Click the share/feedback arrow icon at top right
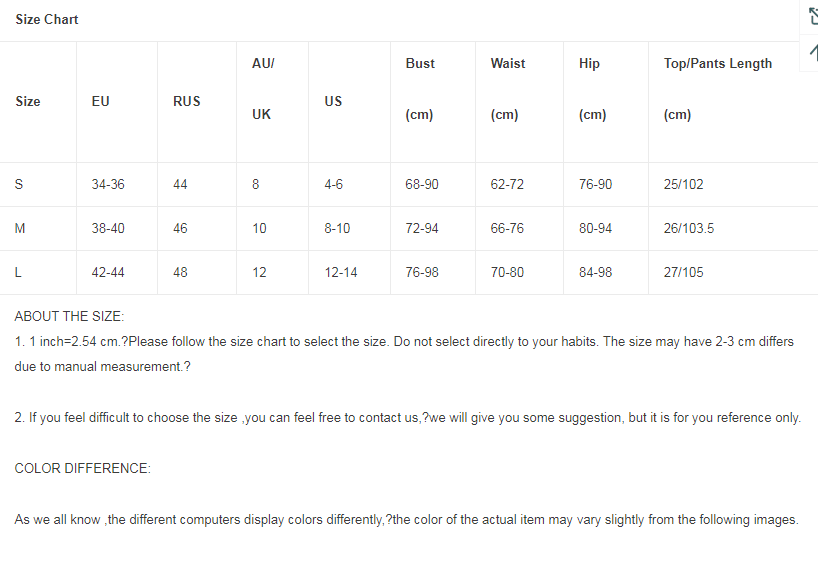Image resolution: width=818 pixels, height=566 pixels. pyautogui.click(x=813, y=17)
